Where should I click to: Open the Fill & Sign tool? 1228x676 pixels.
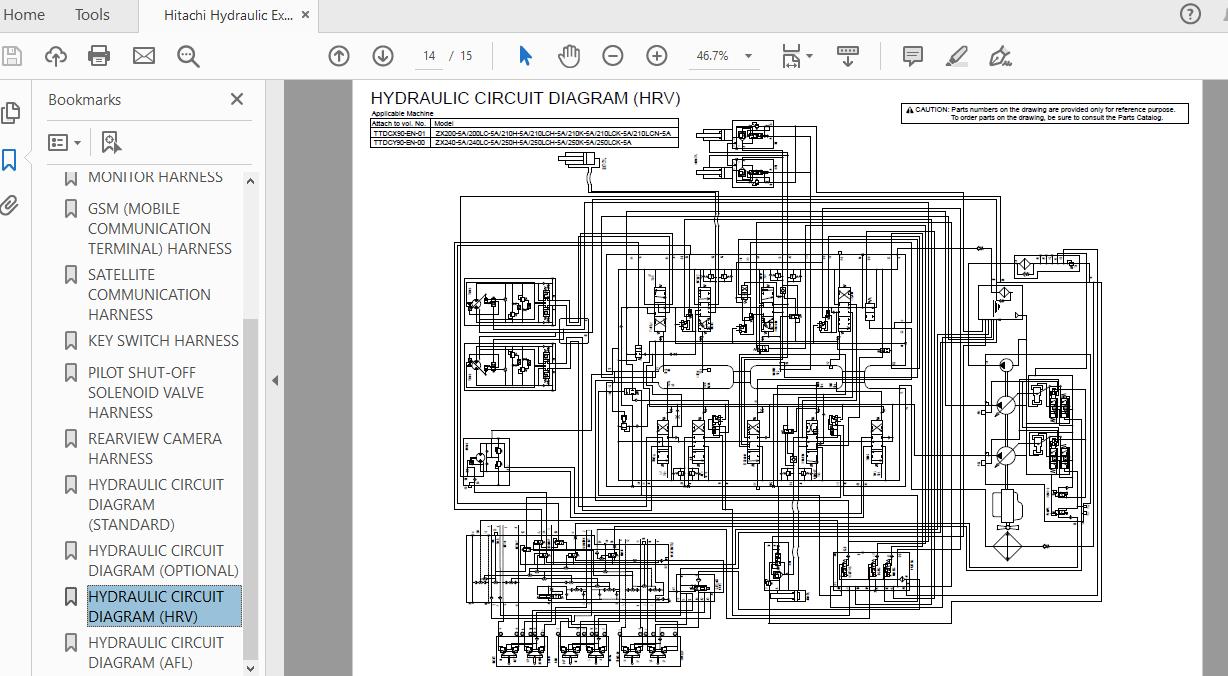pyautogui.click(x=1001, y=56)
